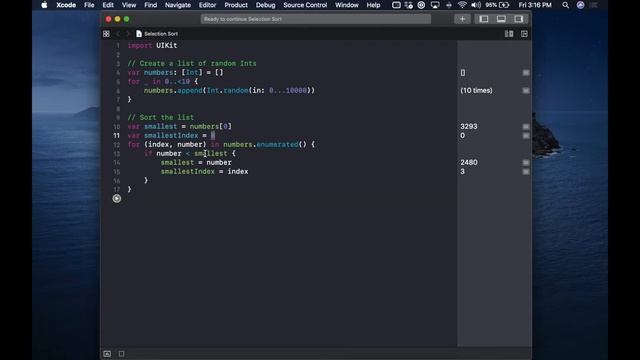Open the File menu
The image size is (640, 360).
pos(89,5)
